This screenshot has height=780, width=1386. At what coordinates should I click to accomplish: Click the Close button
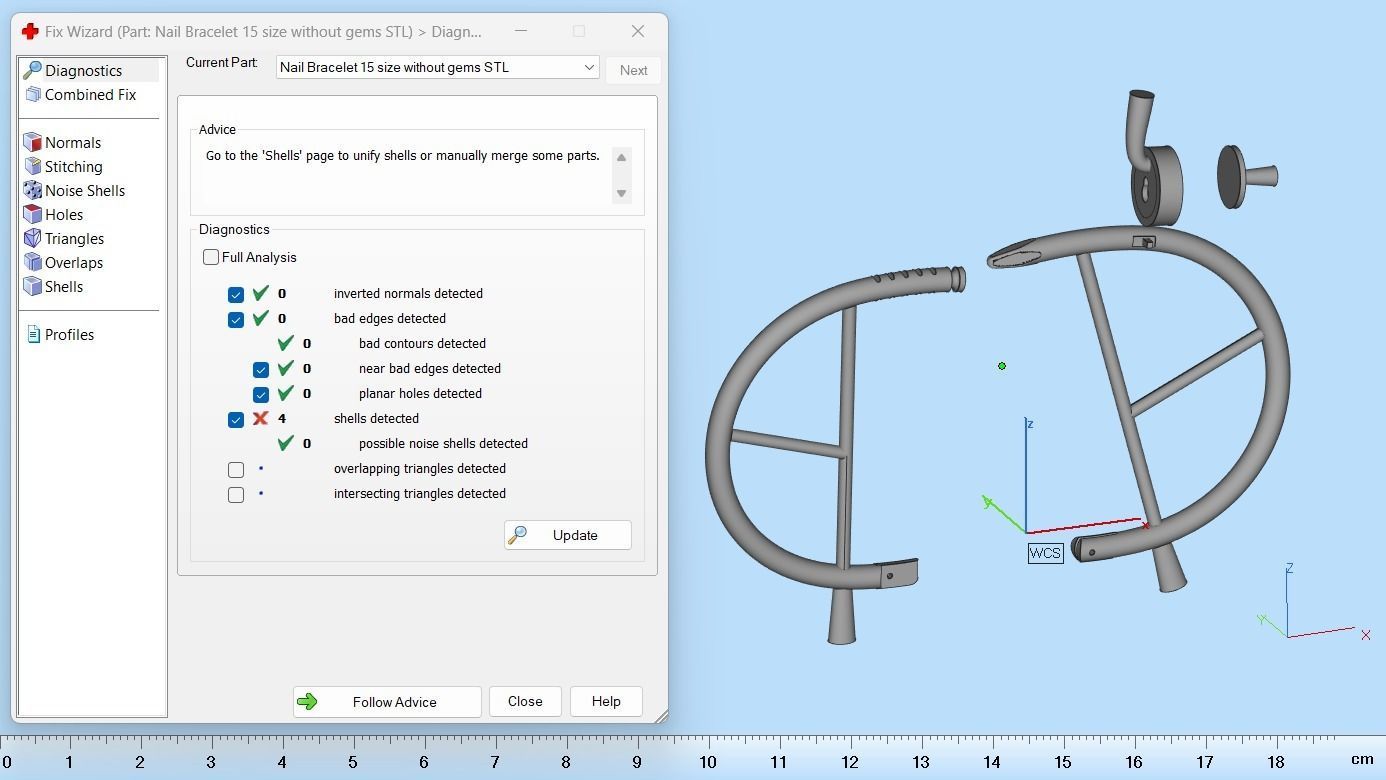point(525,701)
